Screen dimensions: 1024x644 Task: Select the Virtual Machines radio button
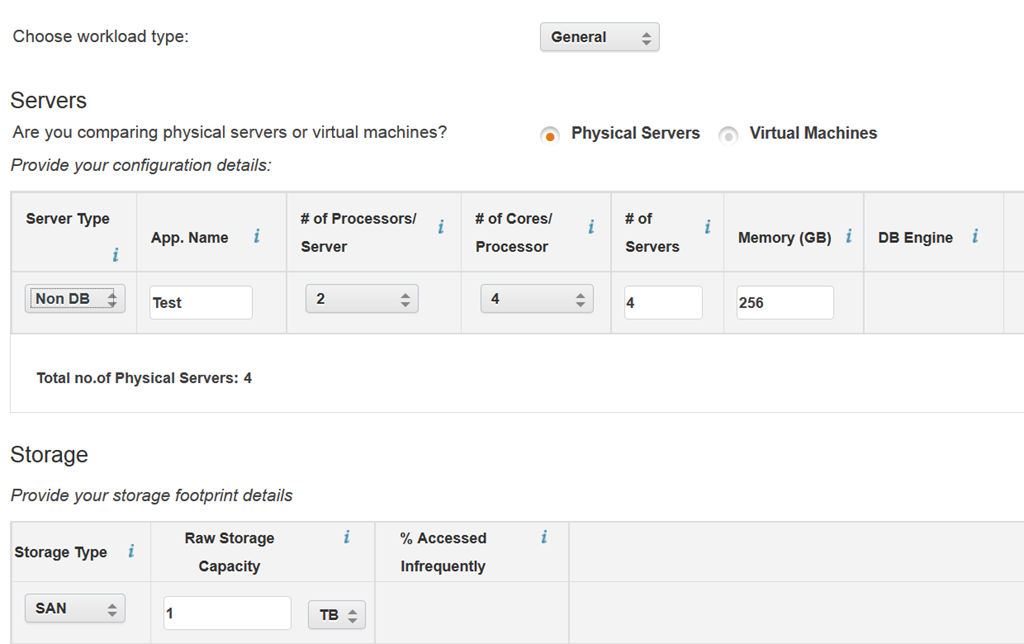pyautogui.click(x=728, y=135)
